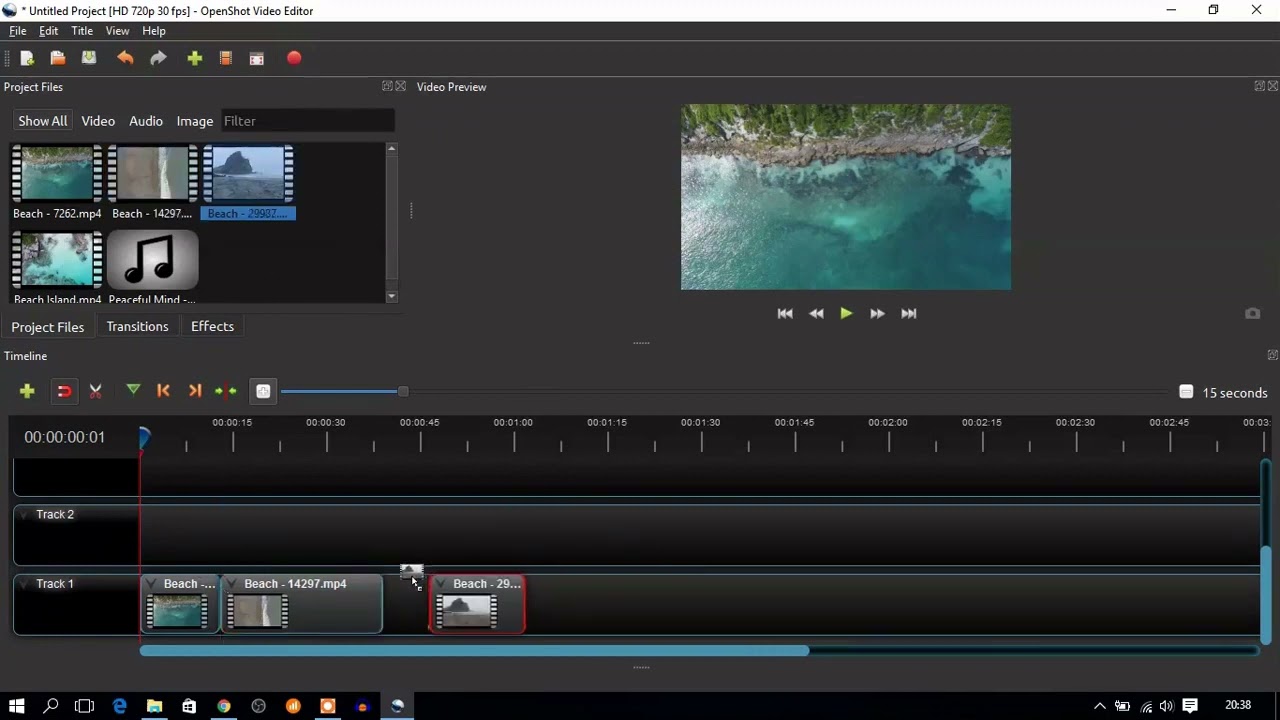
Task: Filter project files by Video
Action: [98, 121]
